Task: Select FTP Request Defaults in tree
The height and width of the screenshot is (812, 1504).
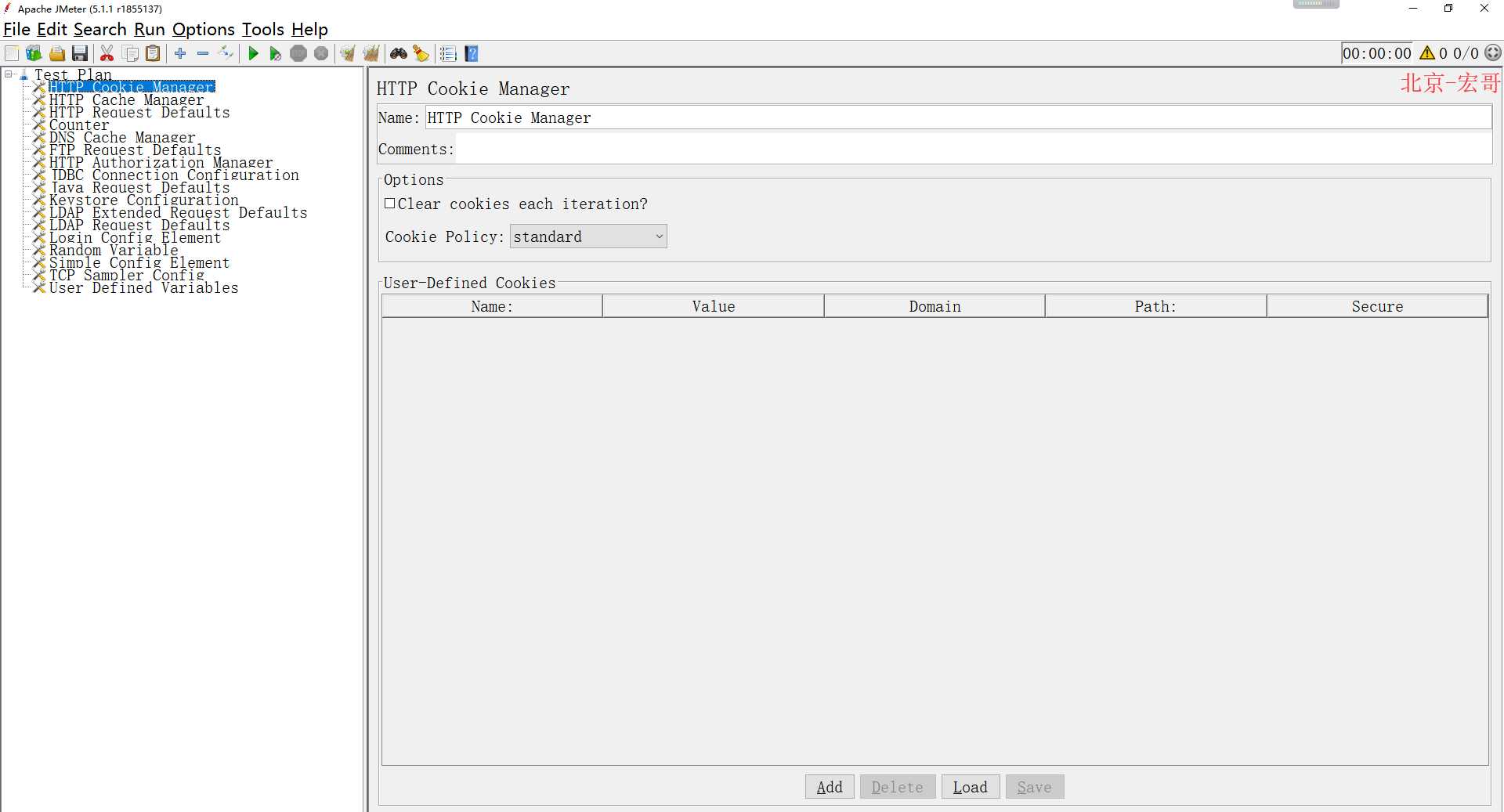Action: point(136,150)
